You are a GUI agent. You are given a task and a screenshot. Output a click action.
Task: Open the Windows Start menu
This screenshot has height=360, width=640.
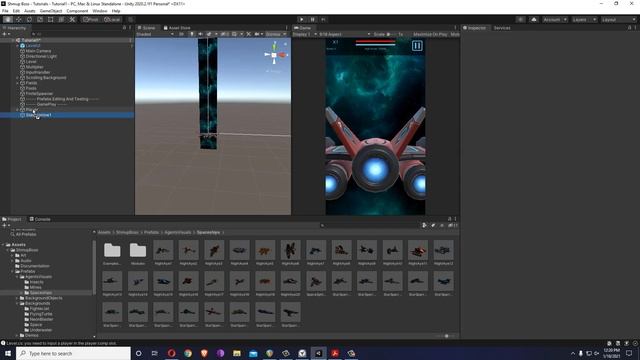tap(8, 353)
